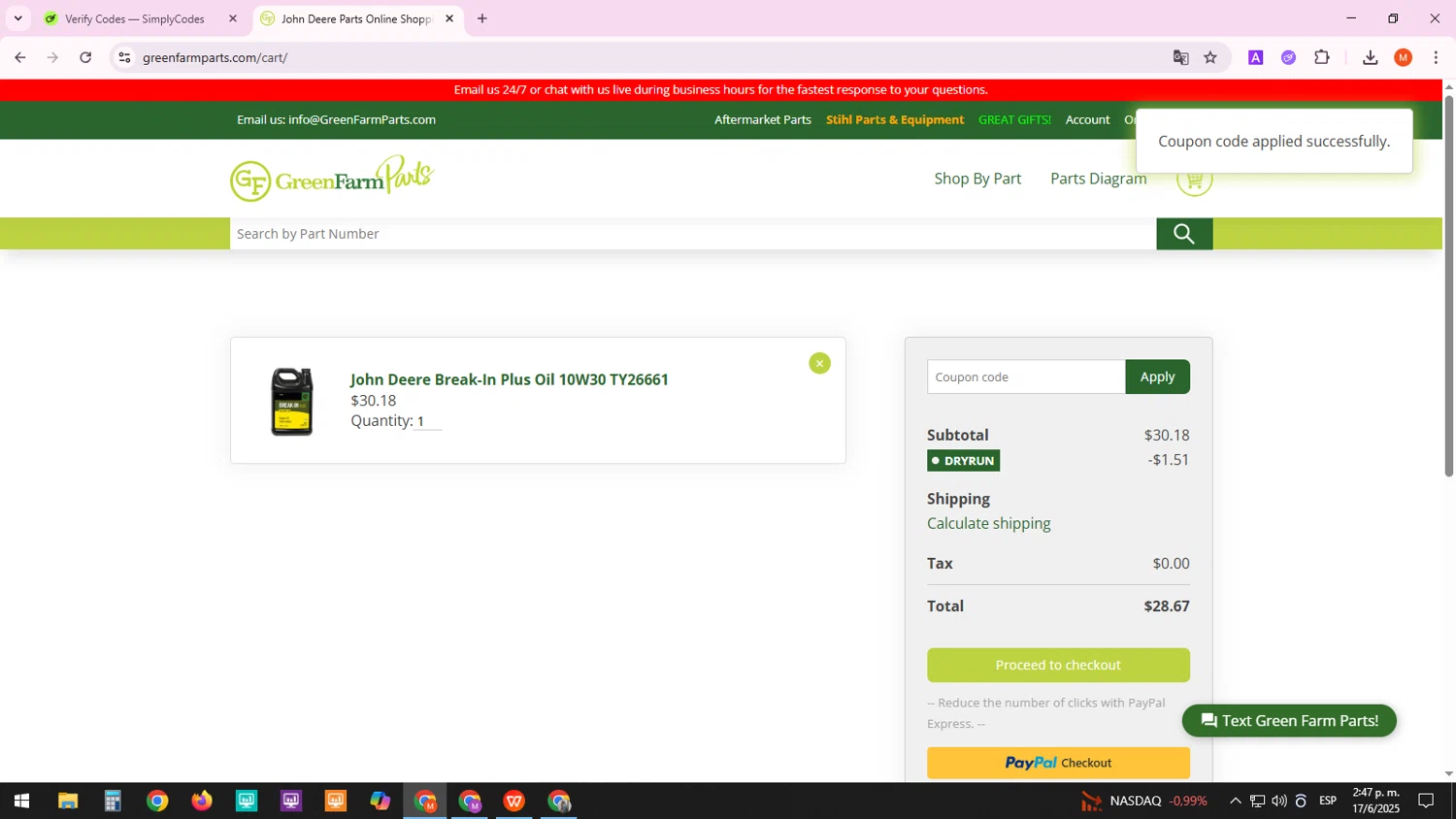The height and width of the screenshot is (819, 1456).
Task: Click the Coupon code input field
Action: tap(1026, 377)
